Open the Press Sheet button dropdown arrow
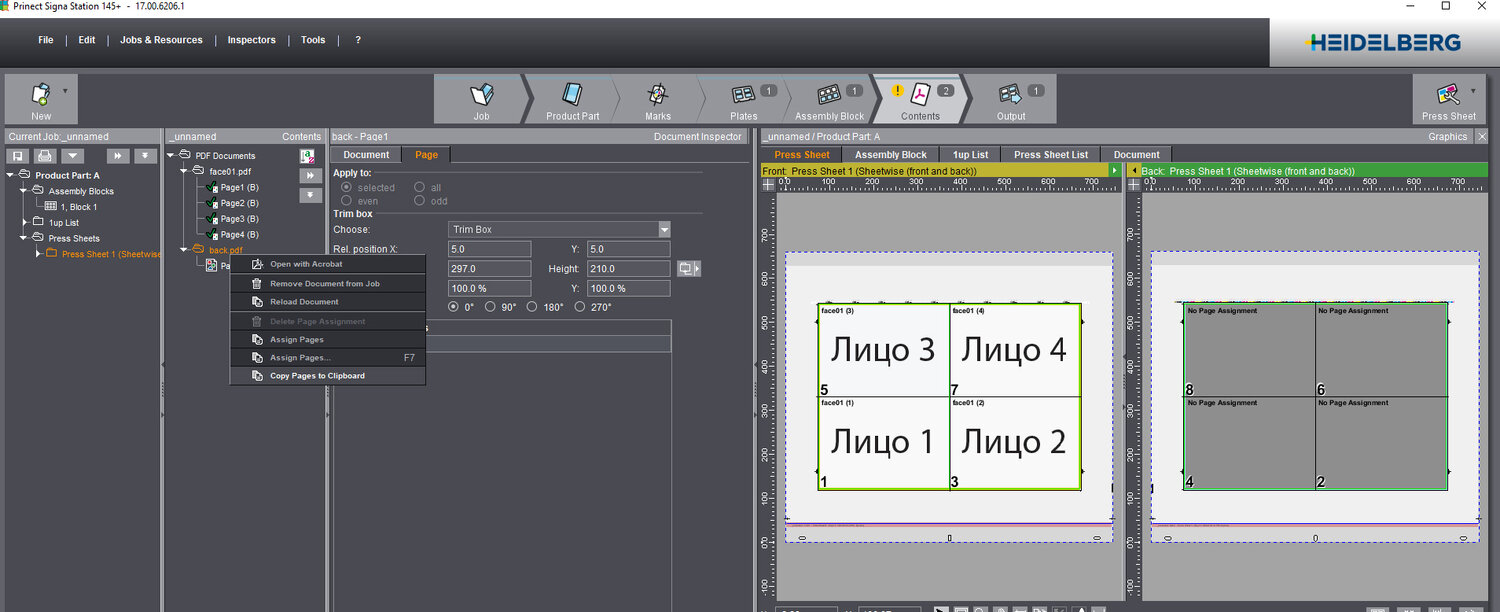This screenshot has height=612, width=1500. click(x=1473, y=90)
